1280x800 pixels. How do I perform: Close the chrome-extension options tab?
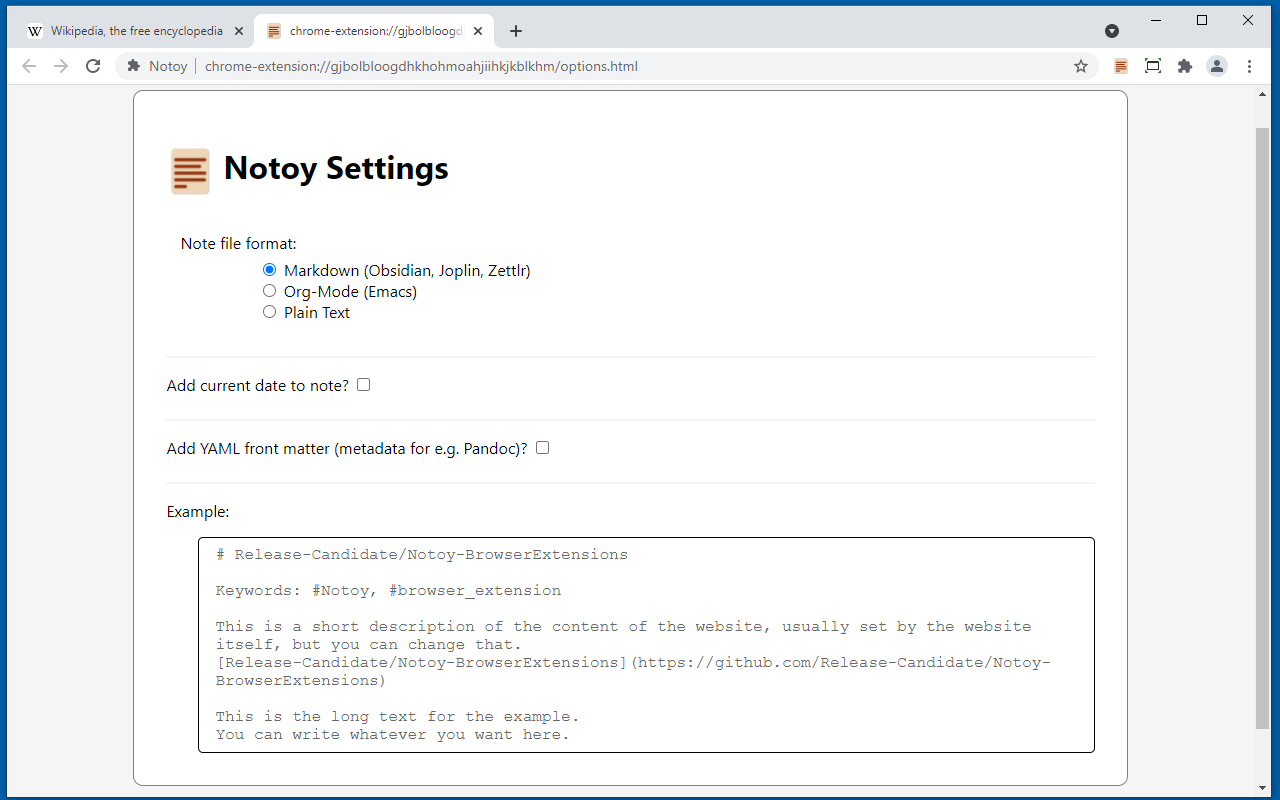pos(478,31)
